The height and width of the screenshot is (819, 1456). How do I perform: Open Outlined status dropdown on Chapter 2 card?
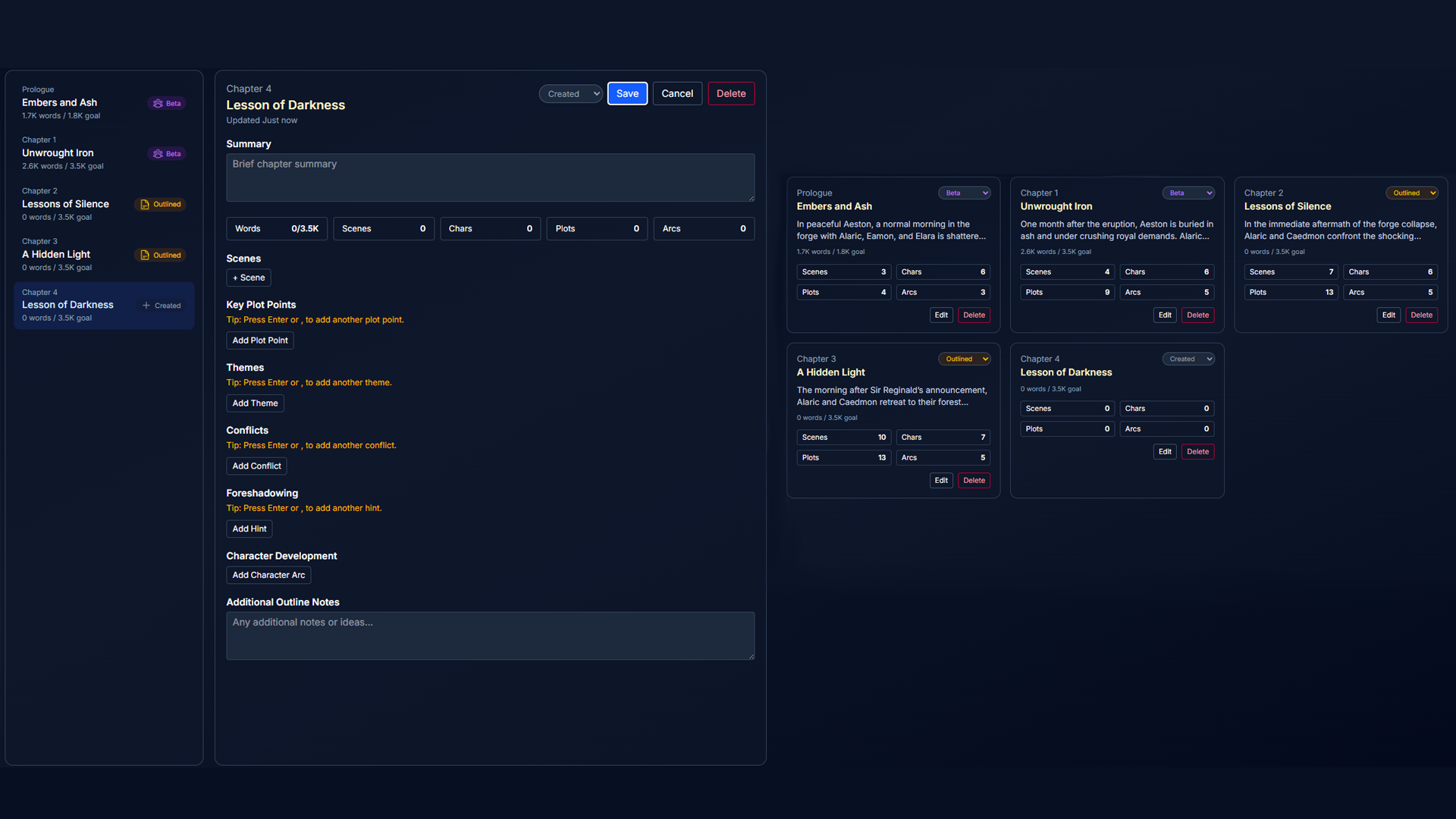pyautogui.click(x=1411, y=193)
